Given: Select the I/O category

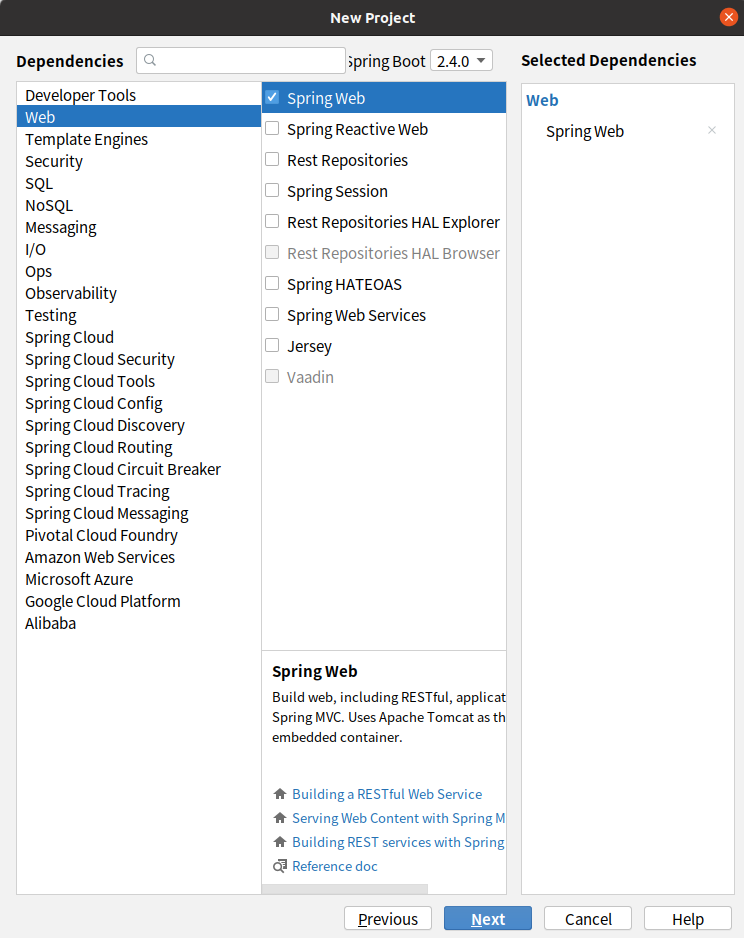Looking at the screenshot, I should [x=139, y=249].
